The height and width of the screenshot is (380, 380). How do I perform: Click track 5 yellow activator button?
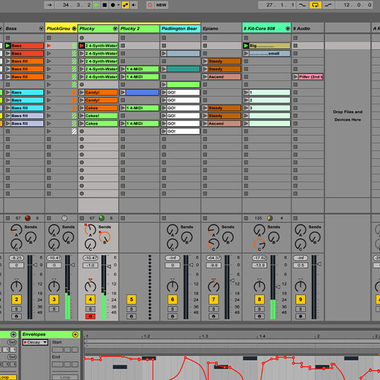point(131,299)
